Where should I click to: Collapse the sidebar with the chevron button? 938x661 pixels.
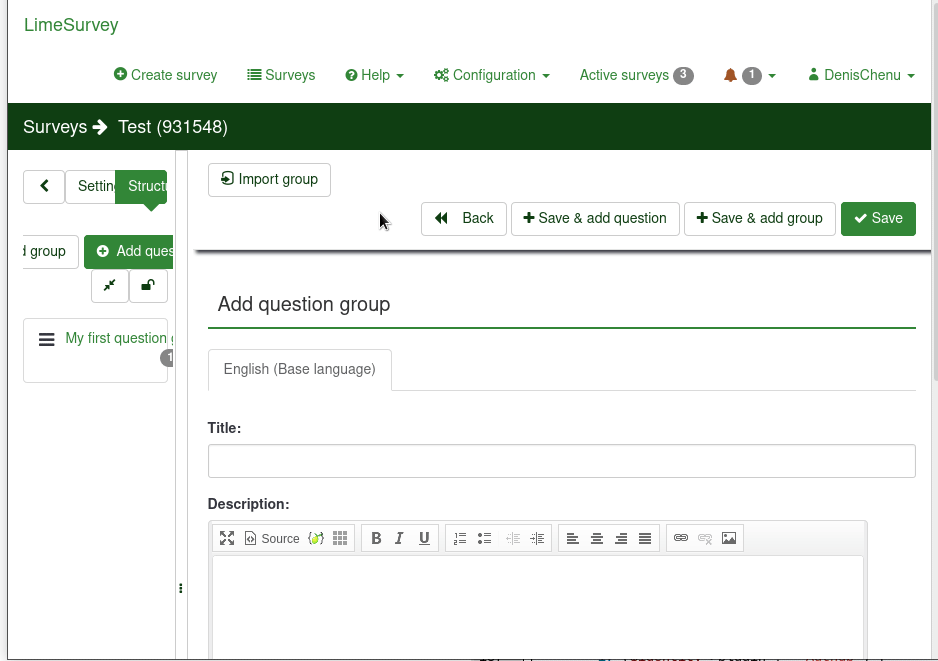[44, 186]
